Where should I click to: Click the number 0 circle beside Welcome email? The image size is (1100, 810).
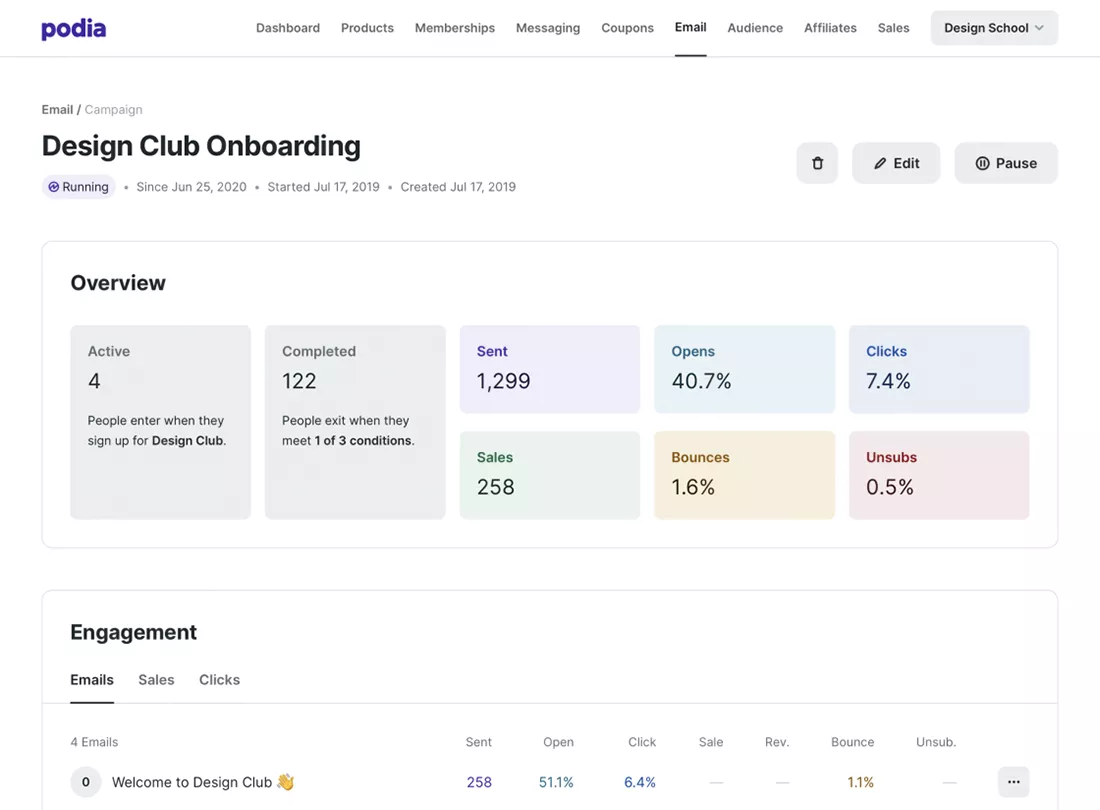pos(86,782)
